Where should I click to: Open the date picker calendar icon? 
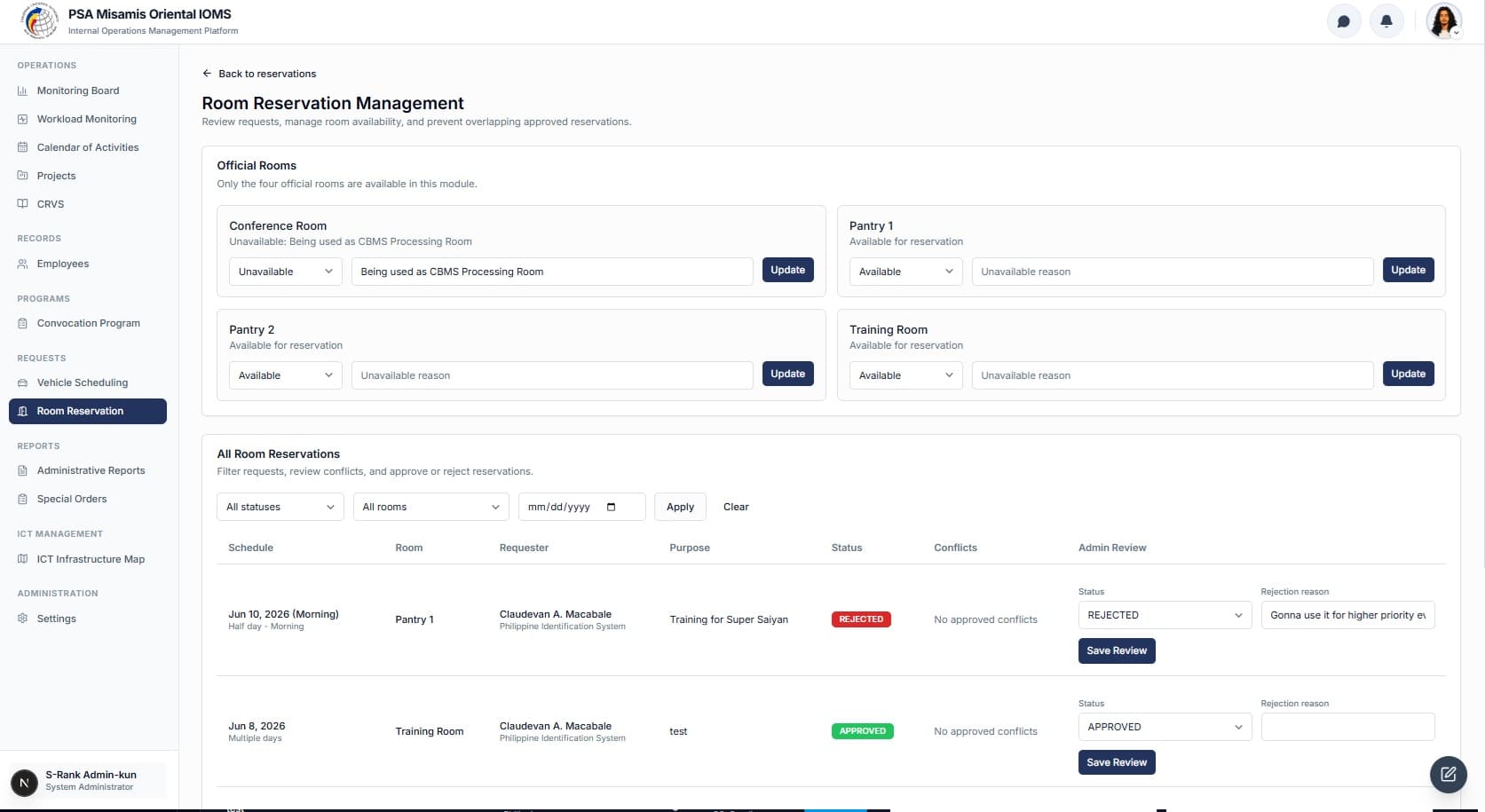(x=611, y=507)
